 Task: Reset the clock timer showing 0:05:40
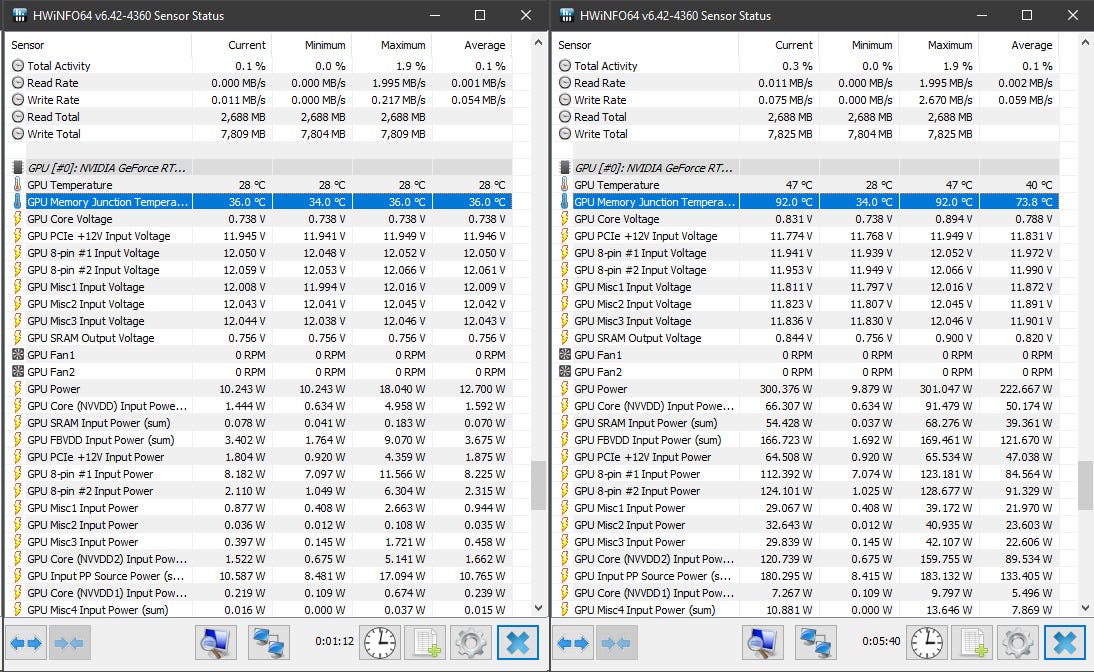click(x=927, y=642)
